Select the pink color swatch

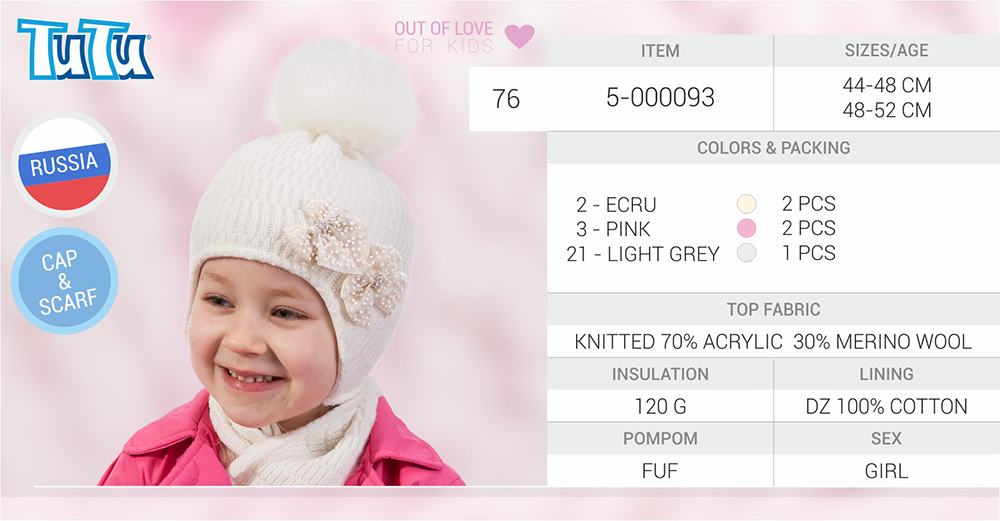point(746,228)
